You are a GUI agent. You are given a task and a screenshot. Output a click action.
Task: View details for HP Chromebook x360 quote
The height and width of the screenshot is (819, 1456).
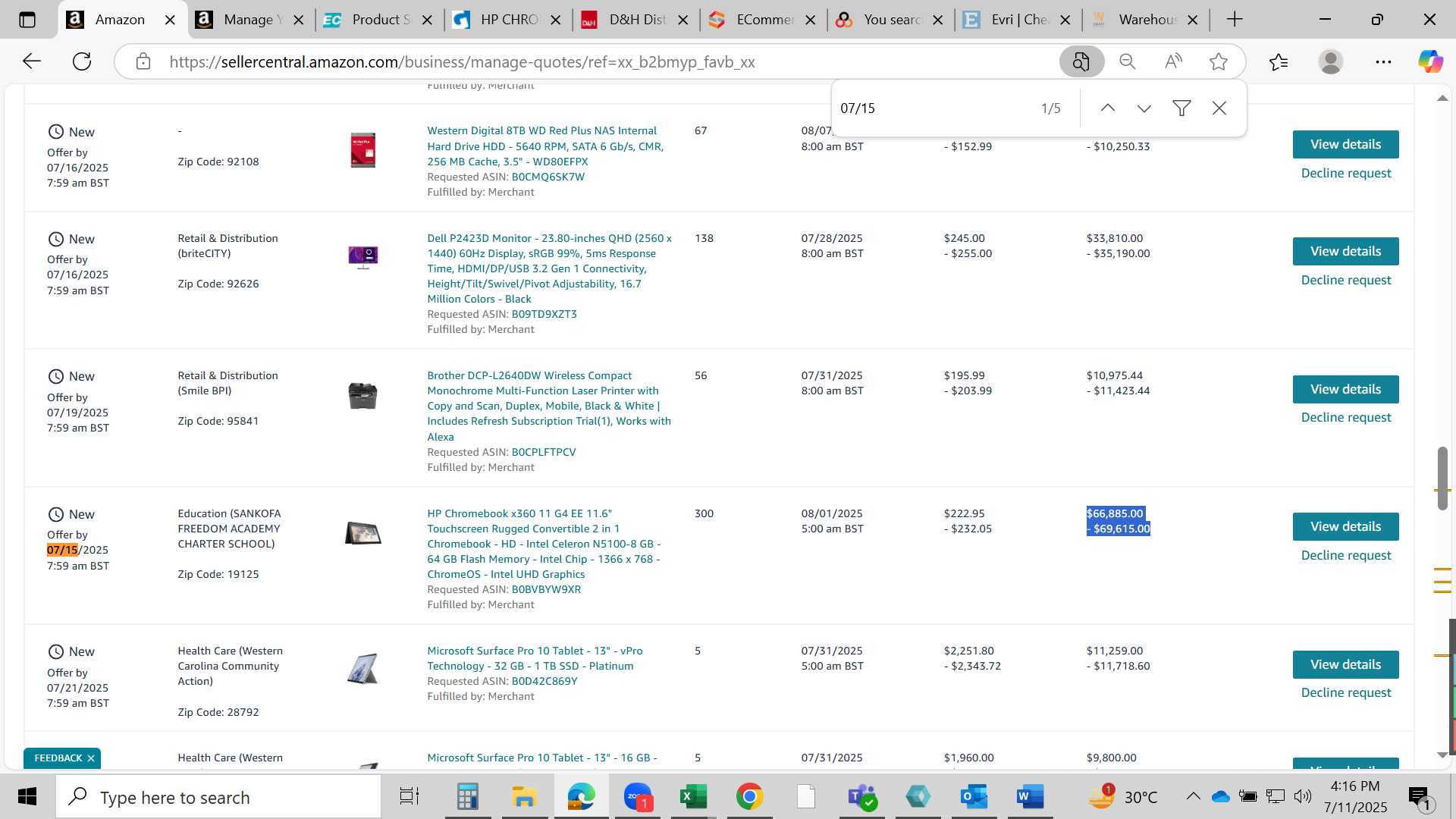(x=1345, y=526)
